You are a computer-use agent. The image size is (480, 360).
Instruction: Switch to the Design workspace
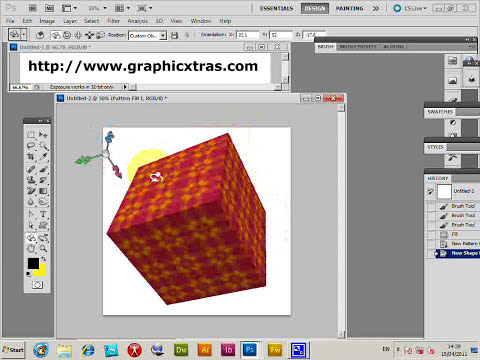point(315,8)
